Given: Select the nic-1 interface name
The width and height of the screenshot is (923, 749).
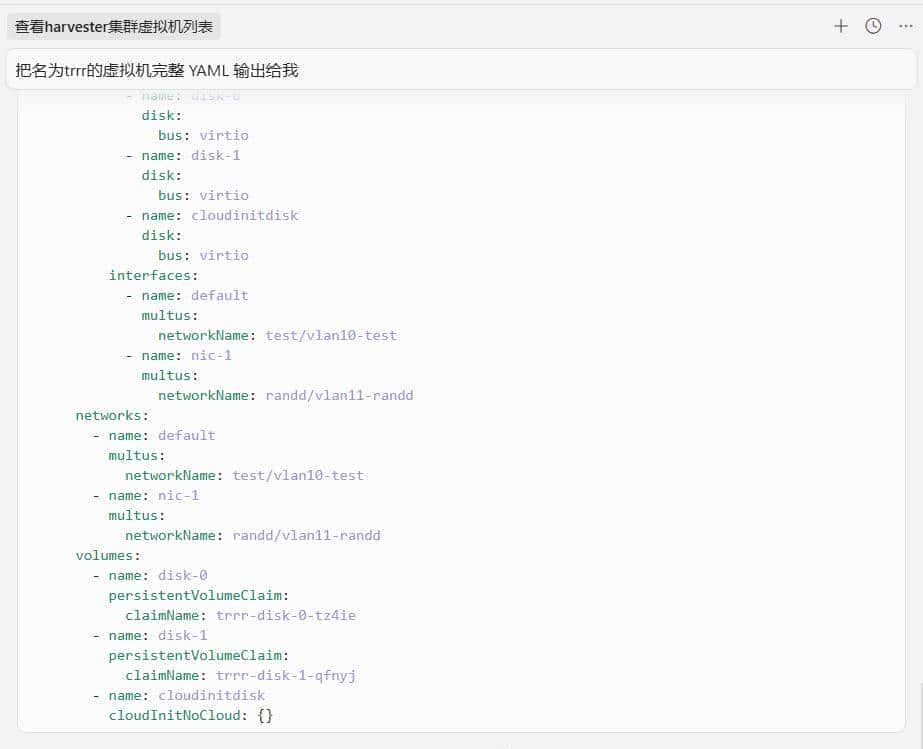Looking at the screenshot, I should point(211,355).
